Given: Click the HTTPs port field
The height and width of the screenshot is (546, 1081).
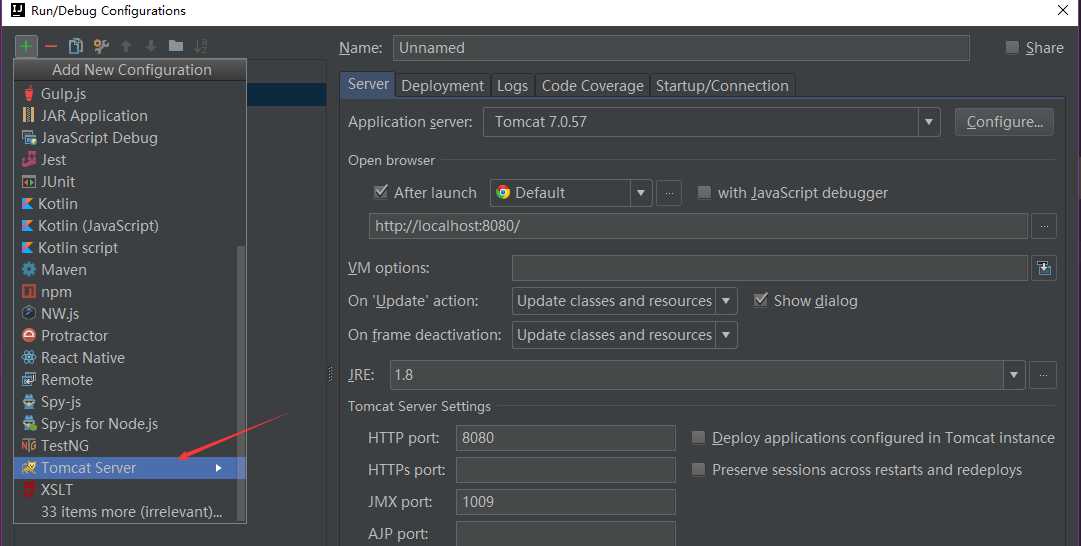Looking at the screenshot, I should pos(566,470).
